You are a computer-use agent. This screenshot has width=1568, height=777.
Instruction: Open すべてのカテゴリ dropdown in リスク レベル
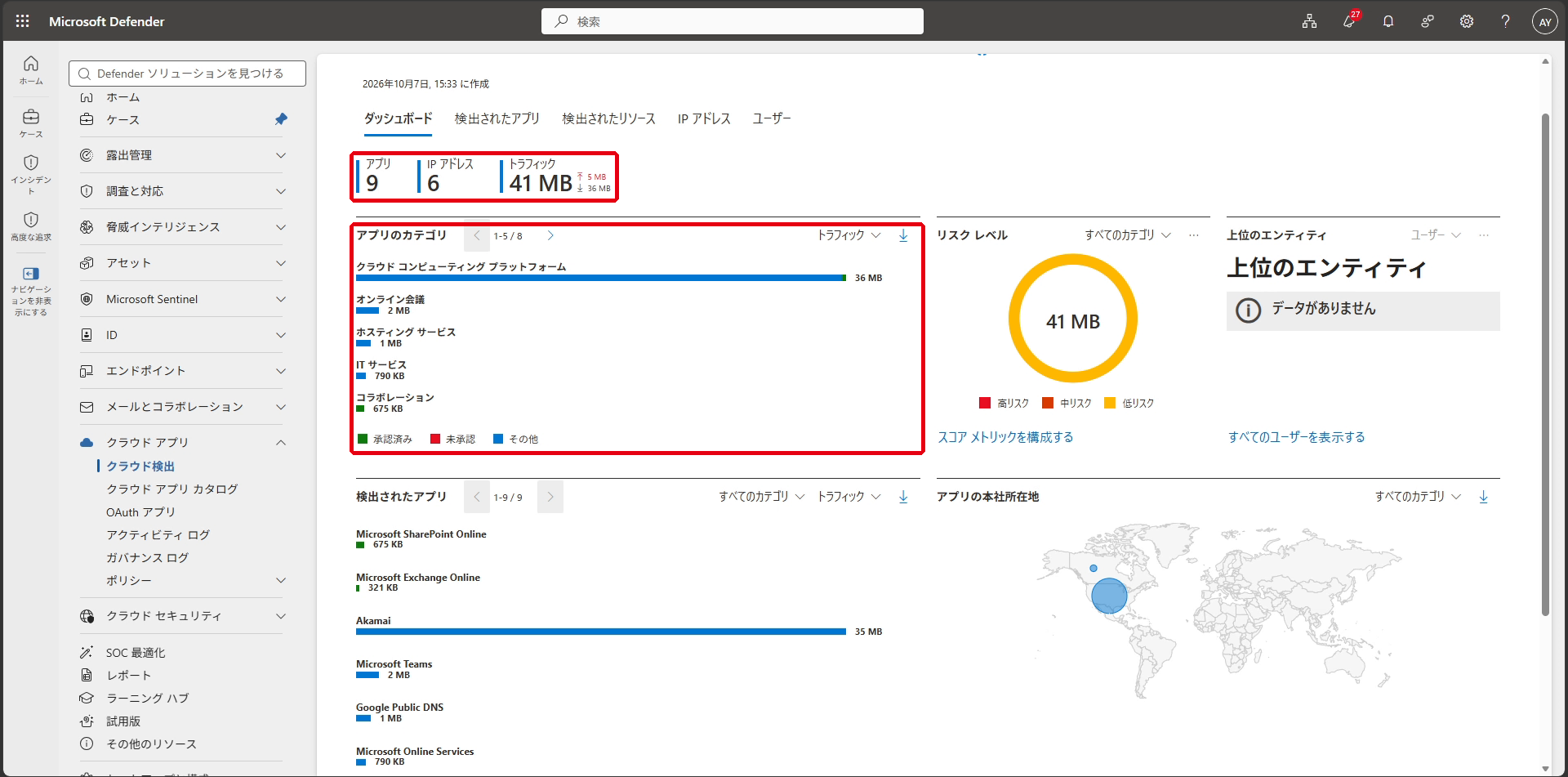pos(1128,235)
